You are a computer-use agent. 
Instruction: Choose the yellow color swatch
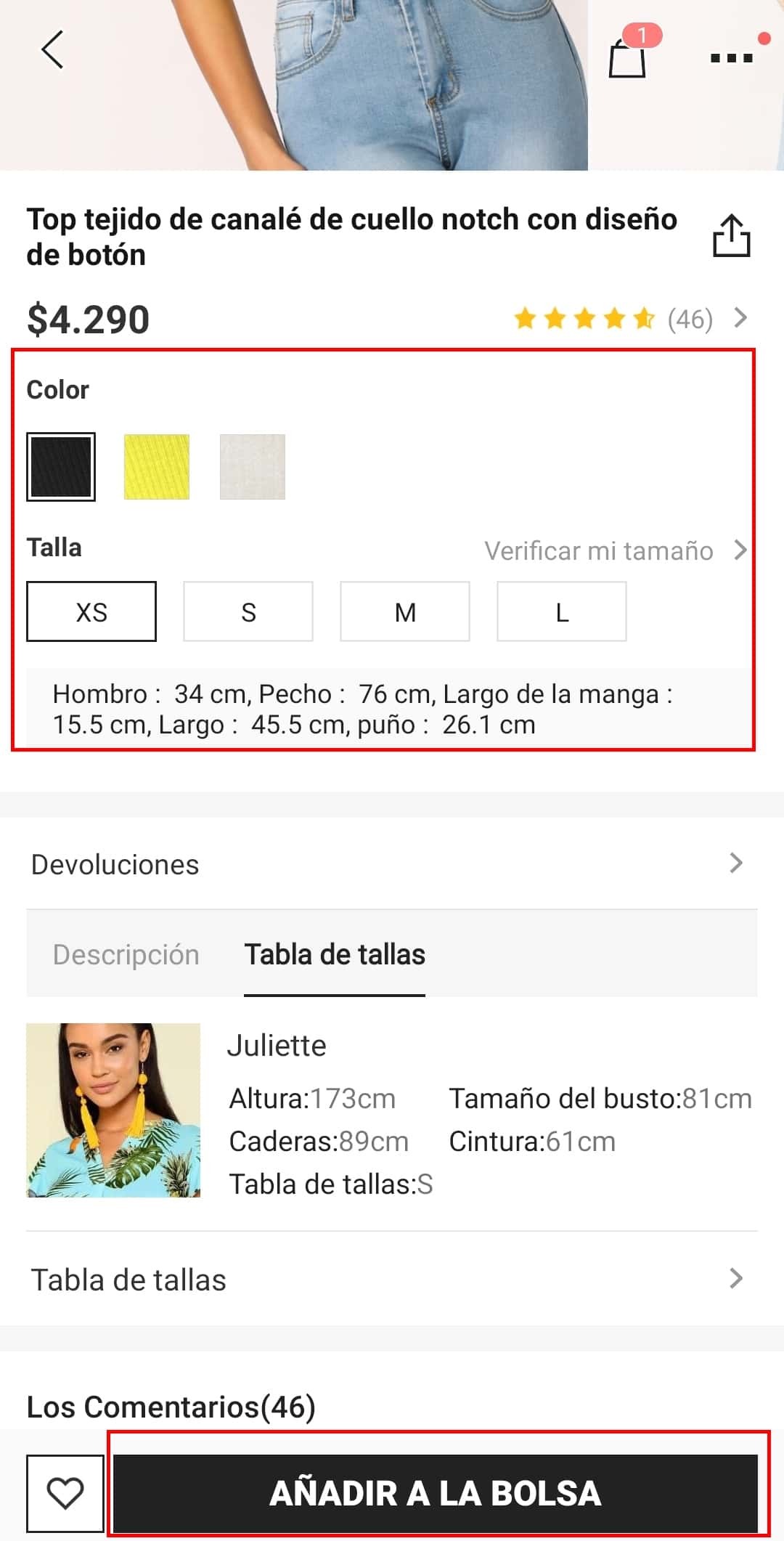(x=157, y=467)
